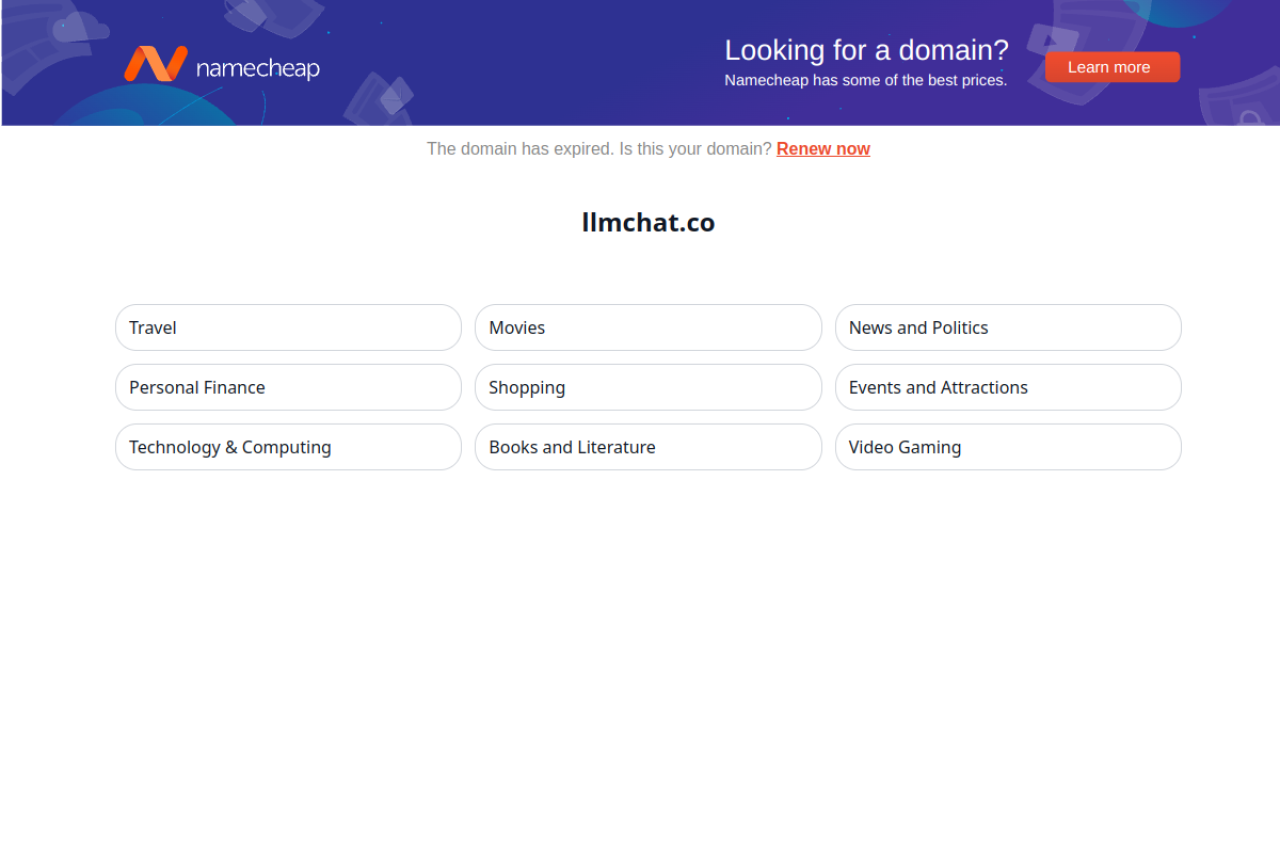Click the llmchat.co domain heading
Image resolution: width=1280 pixels, height=853 pixels.
[648, 222]
